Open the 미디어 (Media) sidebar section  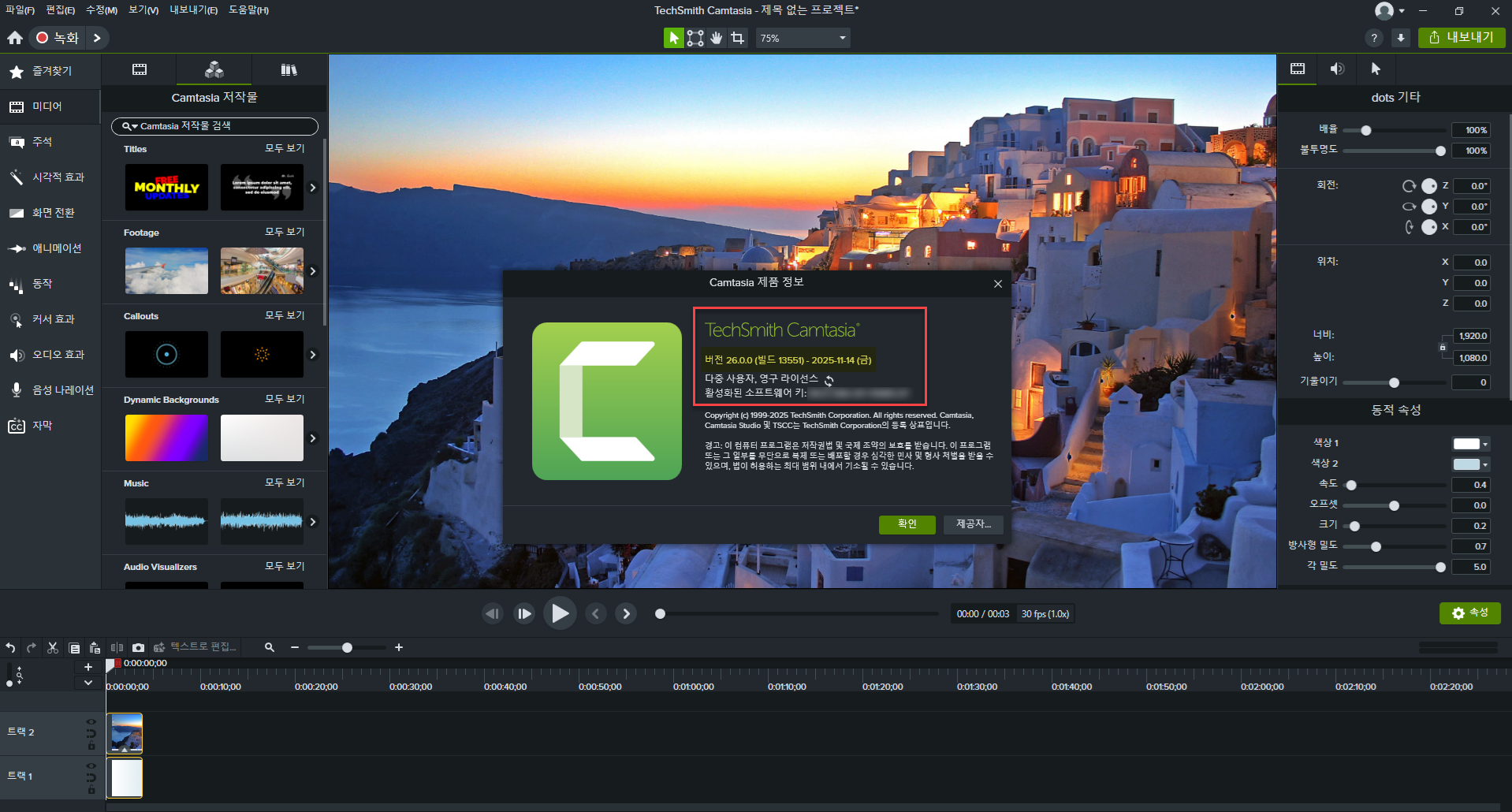point(50,106)
